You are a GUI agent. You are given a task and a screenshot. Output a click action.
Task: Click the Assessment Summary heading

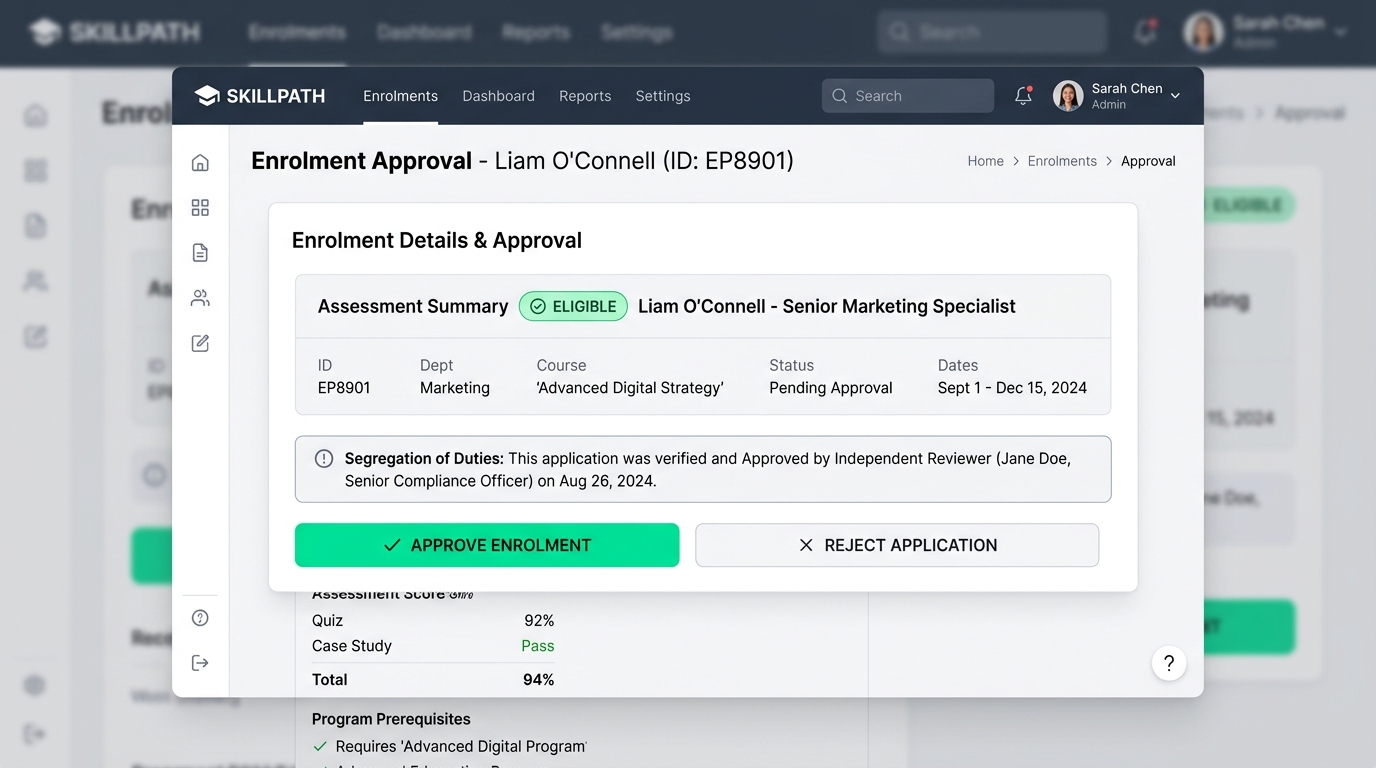(413, 306)
